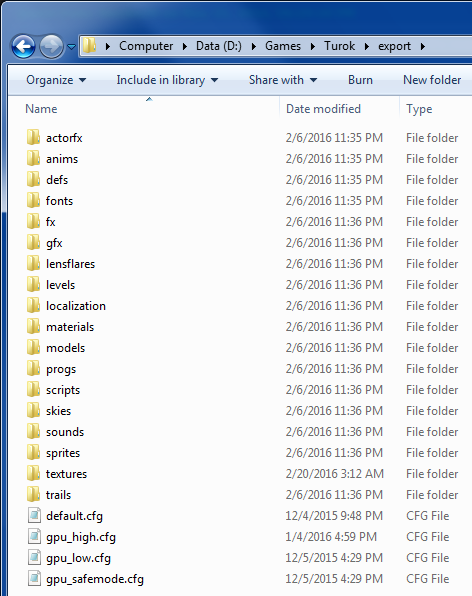Open the Share with menu
Image resolution: width=472 pixels, height=596 pixels.
pos(283,80)
